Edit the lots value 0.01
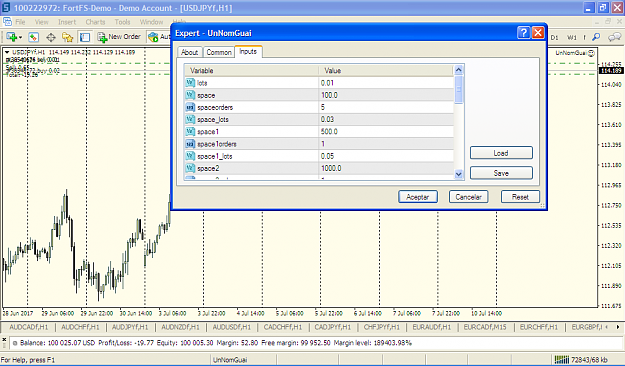Image resolution: width=625 pixels, height=366 pixels. [x=386, y=83]
